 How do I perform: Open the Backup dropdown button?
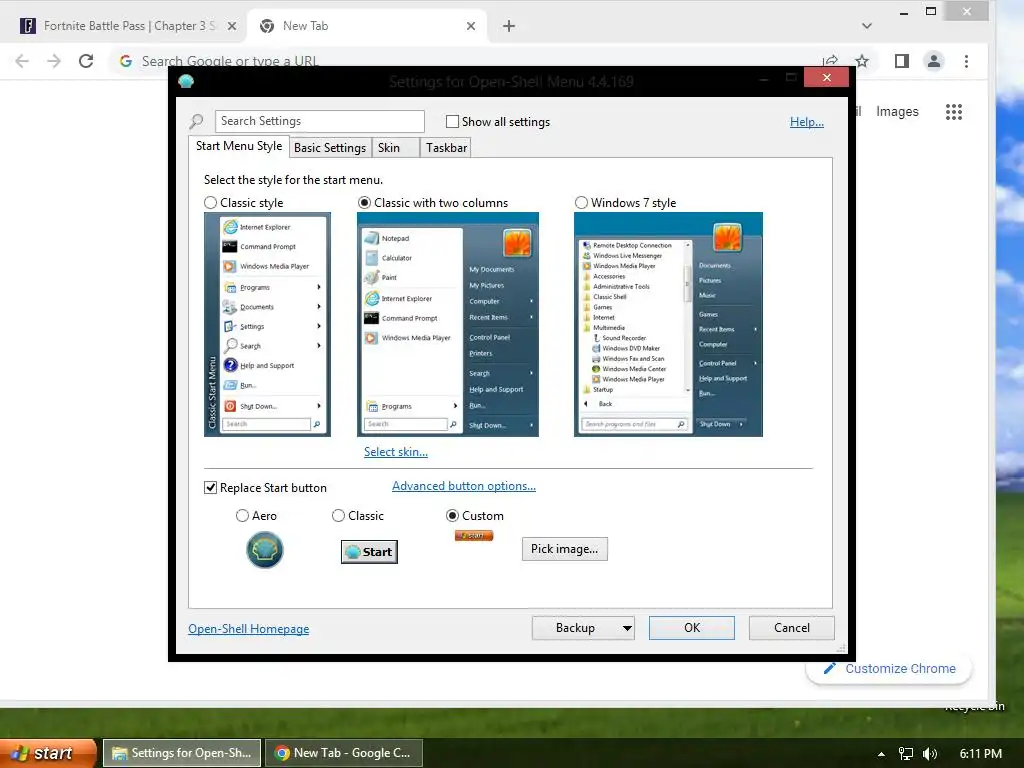[583, 628]
